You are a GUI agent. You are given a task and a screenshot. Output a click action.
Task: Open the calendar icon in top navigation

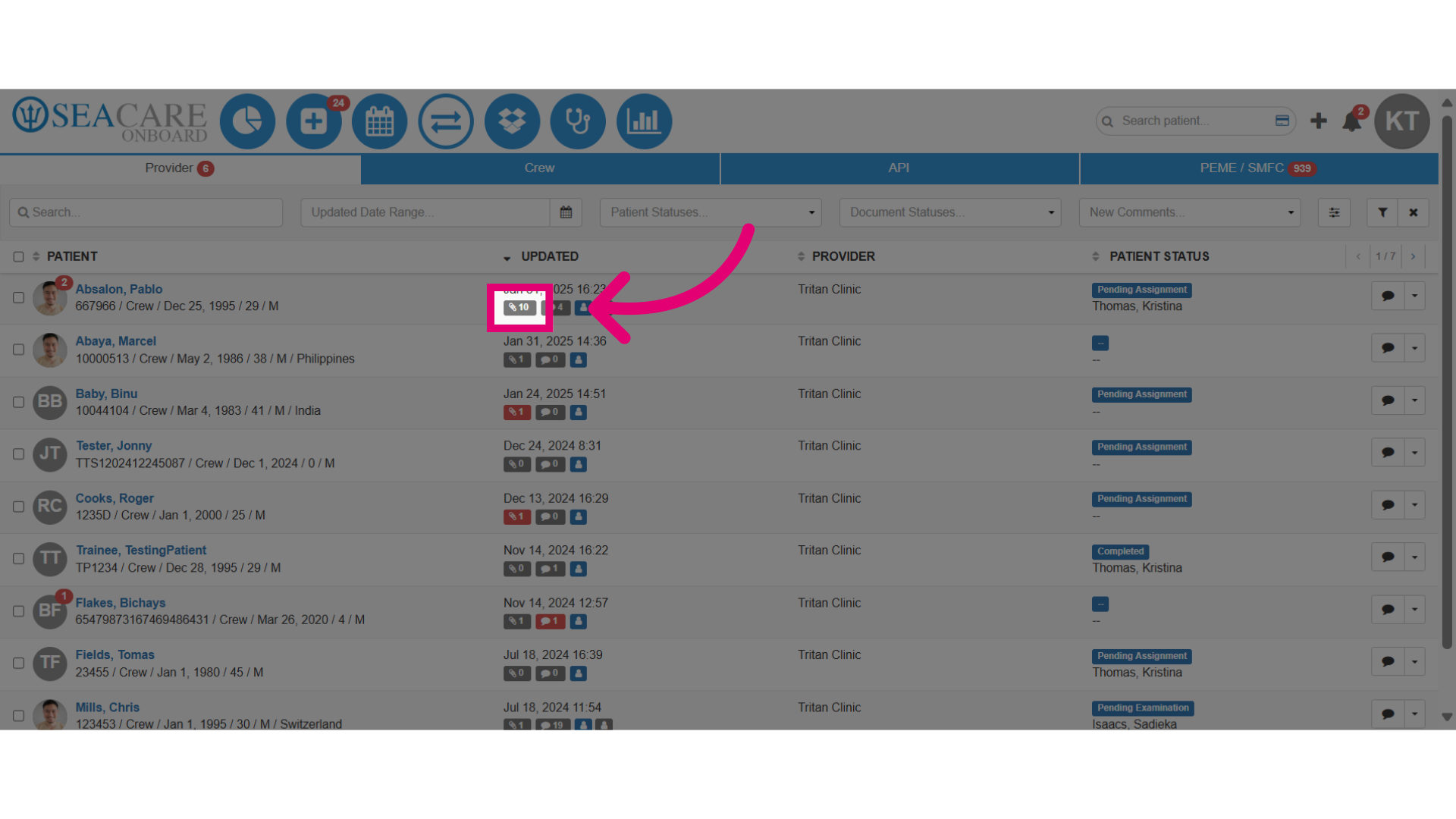pyautogui.click(x=379, y=121)
